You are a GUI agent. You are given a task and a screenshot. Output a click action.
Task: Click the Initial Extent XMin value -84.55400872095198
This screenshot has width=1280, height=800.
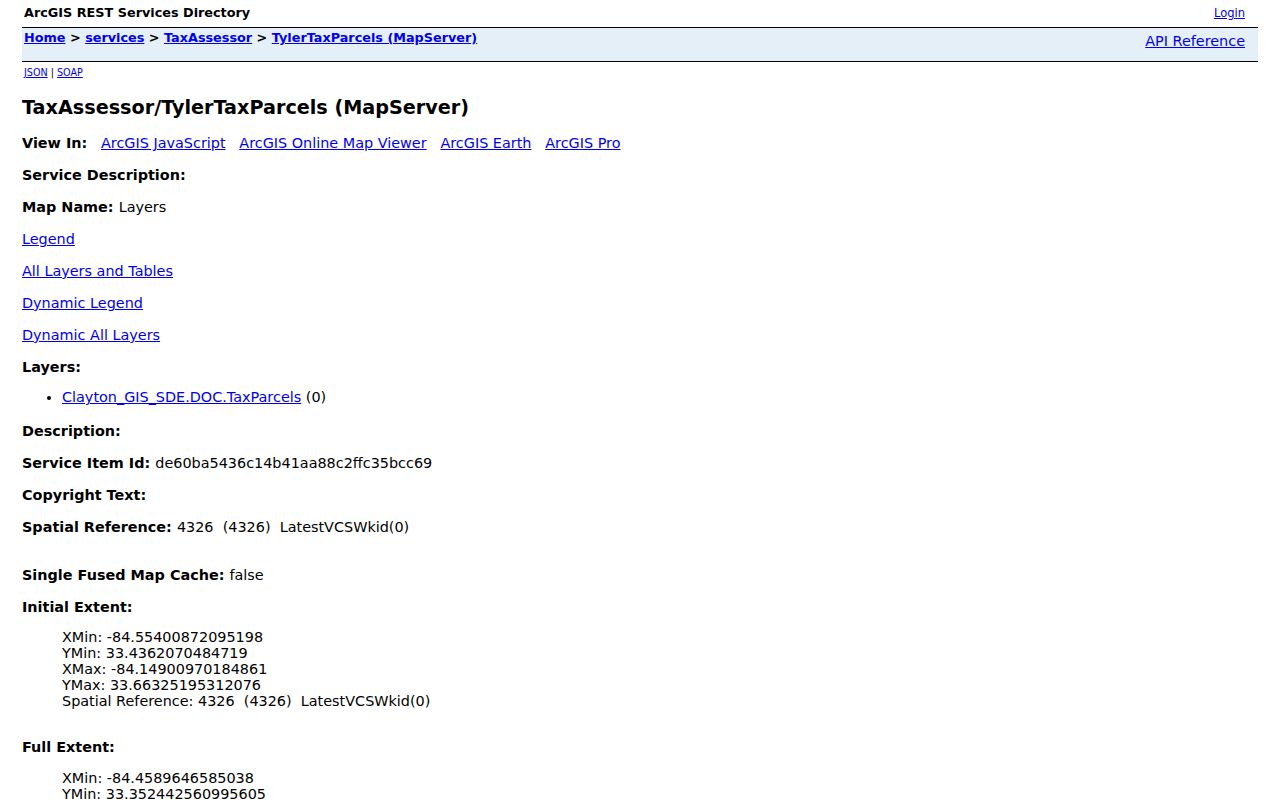(183, 637)
